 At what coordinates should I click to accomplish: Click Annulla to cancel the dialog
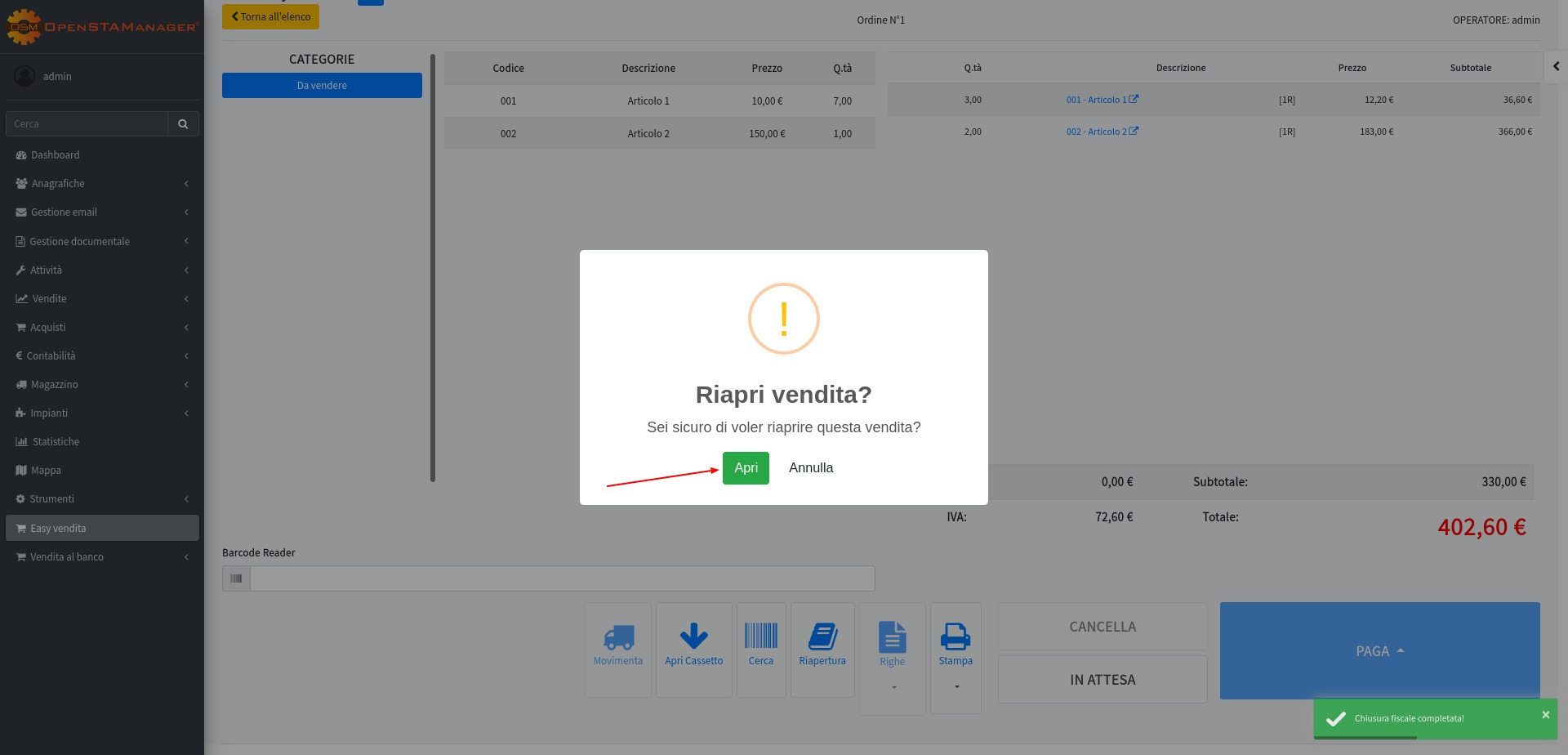[811, 468]
